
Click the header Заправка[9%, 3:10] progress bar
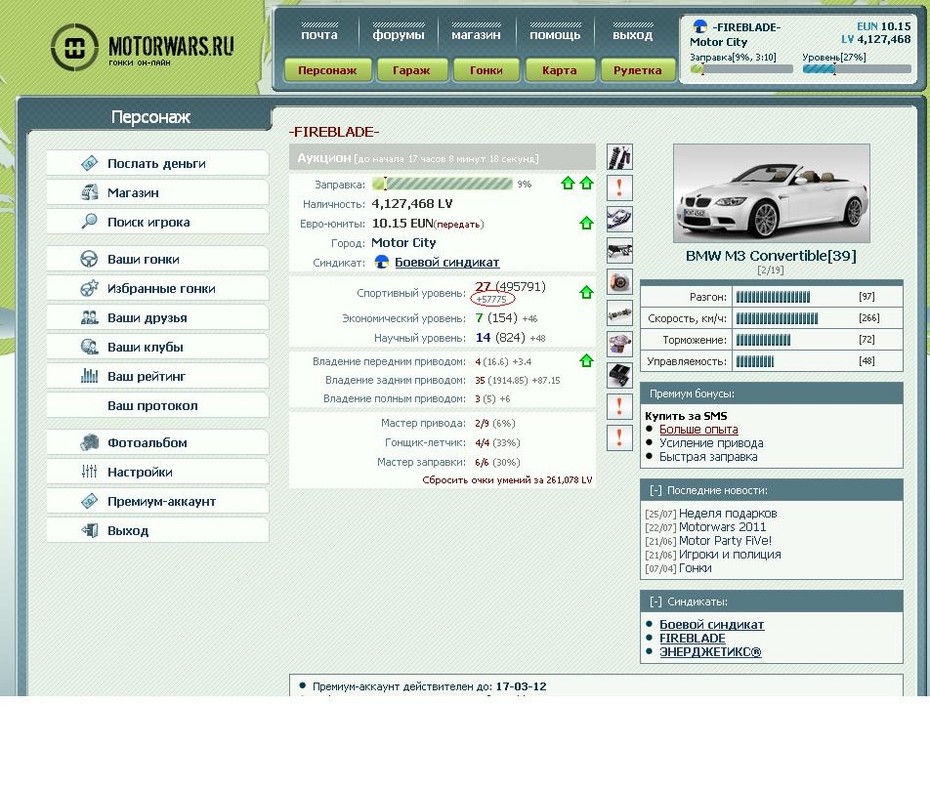point(741,69)
